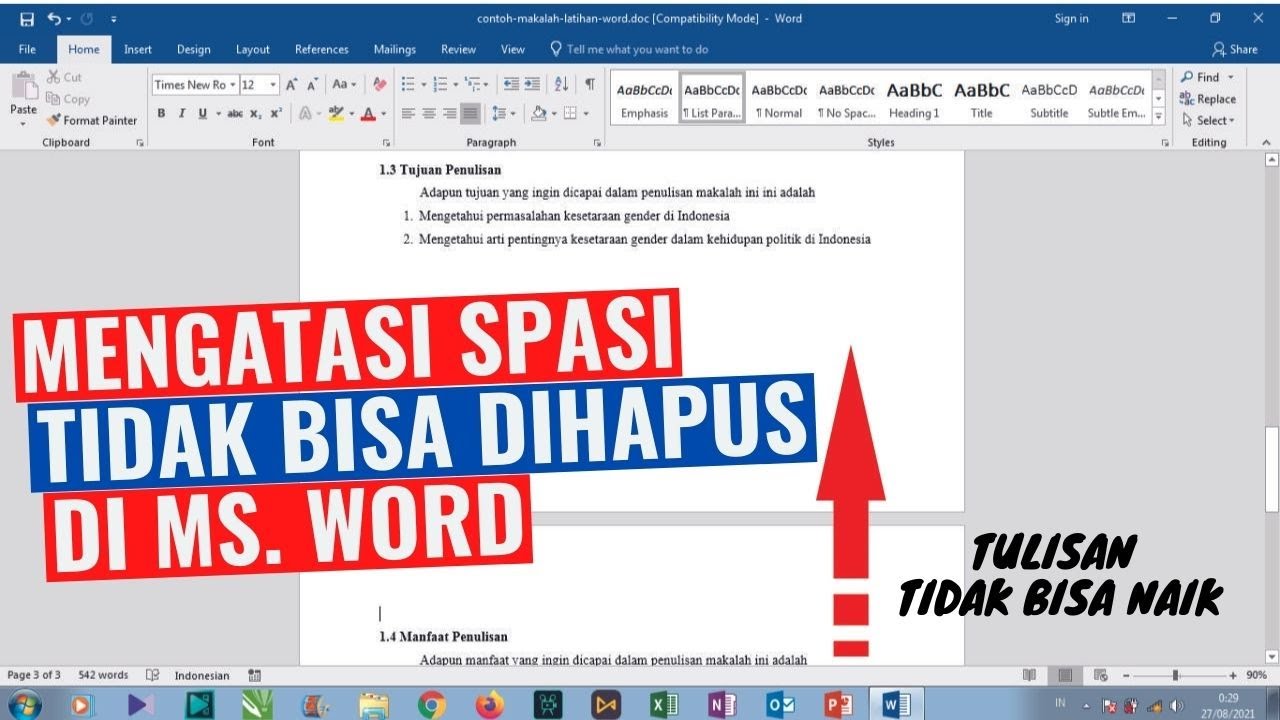Open Chrome from the Windows taskbar

[x=432, y=705]
